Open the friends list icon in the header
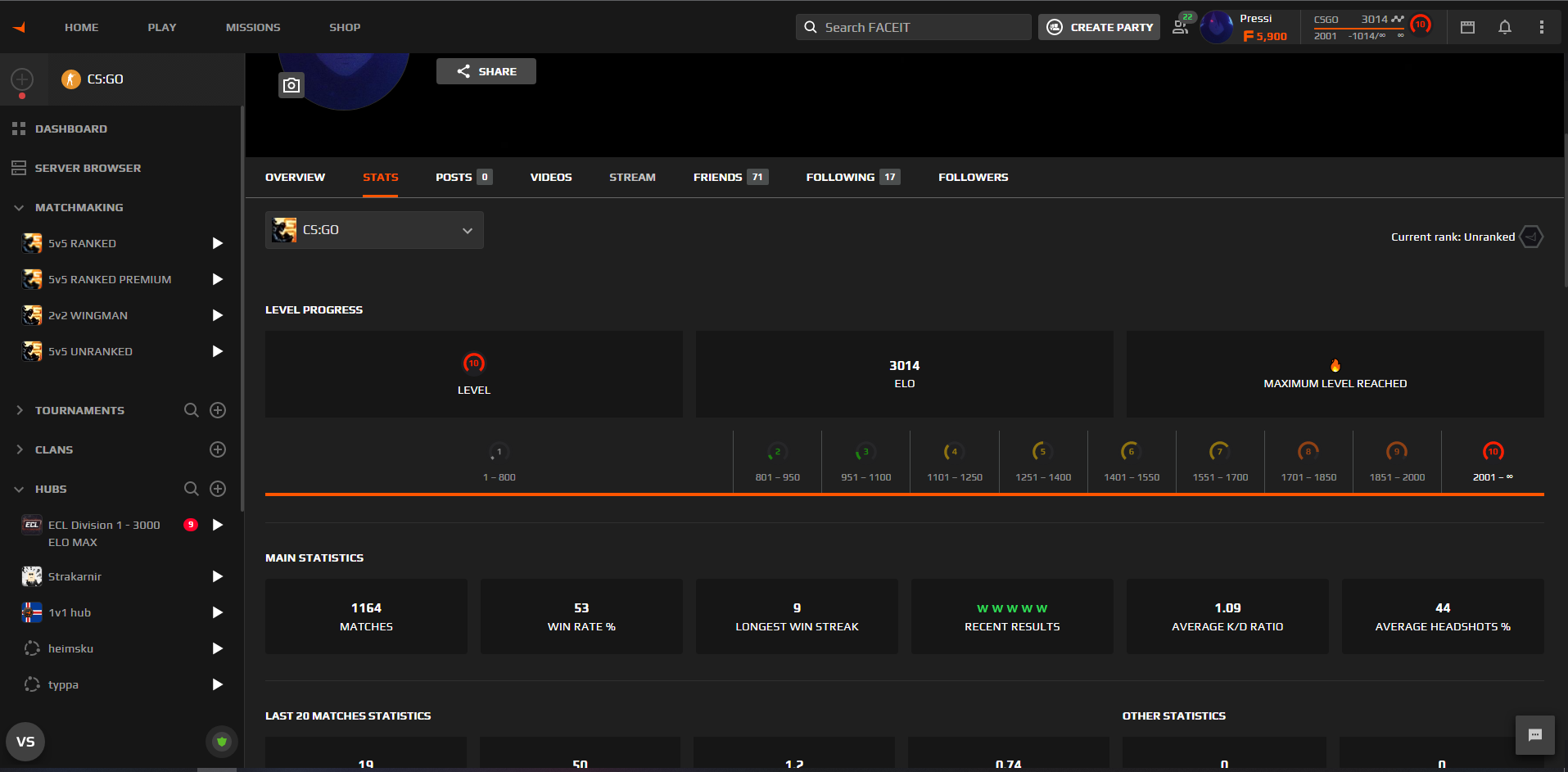The width and height of the screenshot is (1568, 772). click(1181, 27)
